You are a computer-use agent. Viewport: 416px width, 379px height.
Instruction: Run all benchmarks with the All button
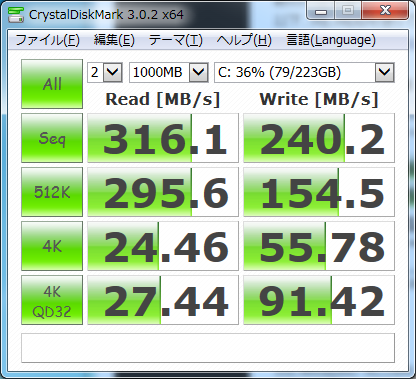52,84
